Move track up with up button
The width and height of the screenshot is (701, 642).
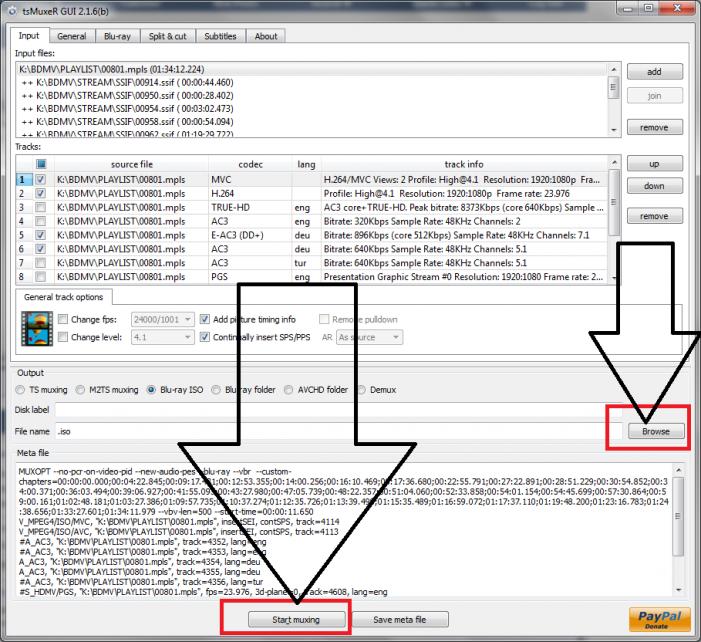655,164
